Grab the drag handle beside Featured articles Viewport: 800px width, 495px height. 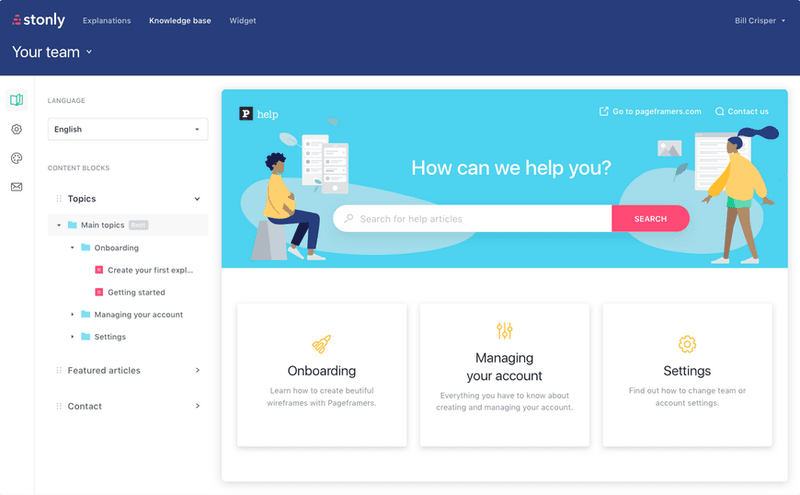tap(59, 370)
